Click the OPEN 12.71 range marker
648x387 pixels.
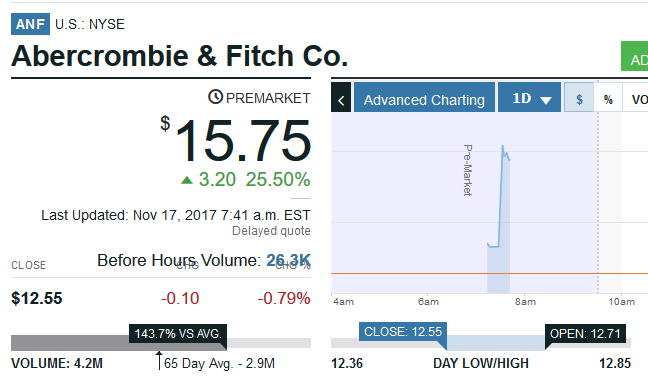(x=585, y=334)
